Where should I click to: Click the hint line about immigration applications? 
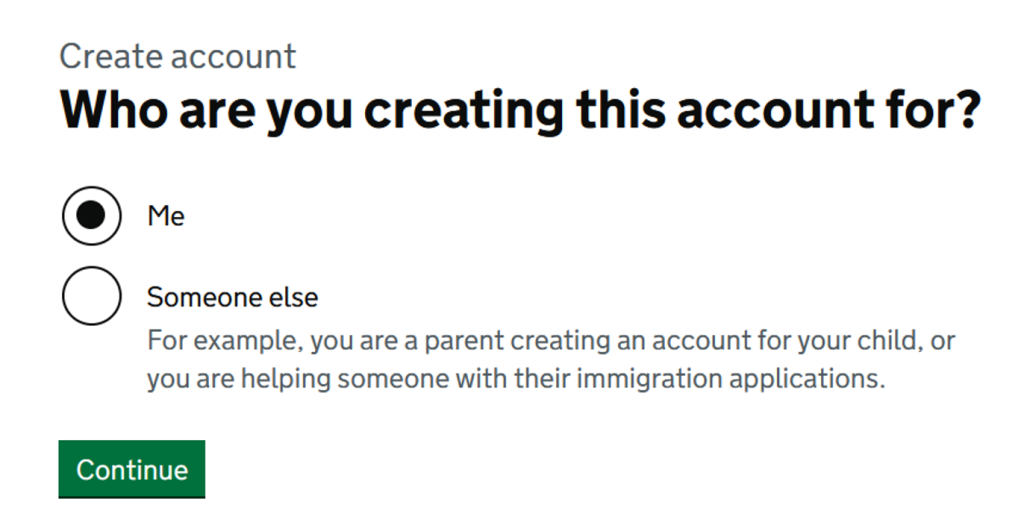[x=516, y=380]
